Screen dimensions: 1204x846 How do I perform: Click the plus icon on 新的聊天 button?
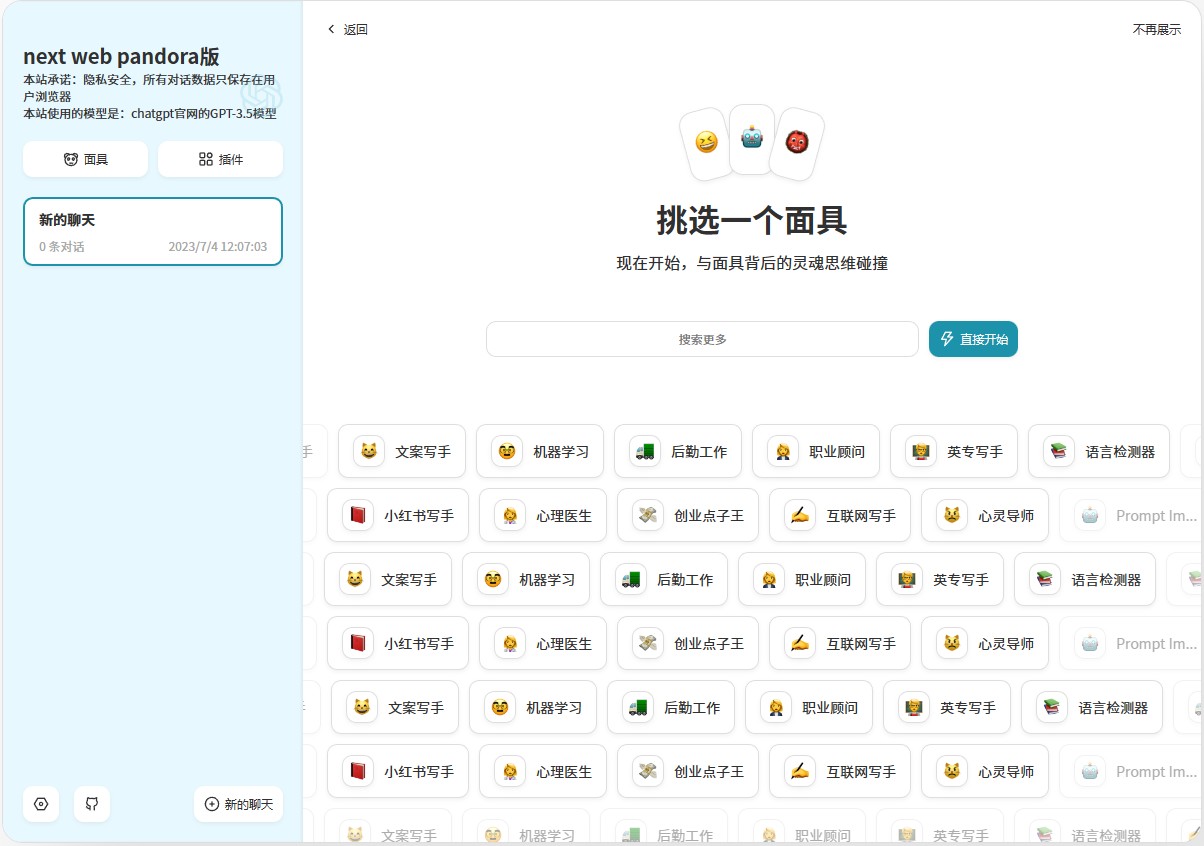(211, 804)
